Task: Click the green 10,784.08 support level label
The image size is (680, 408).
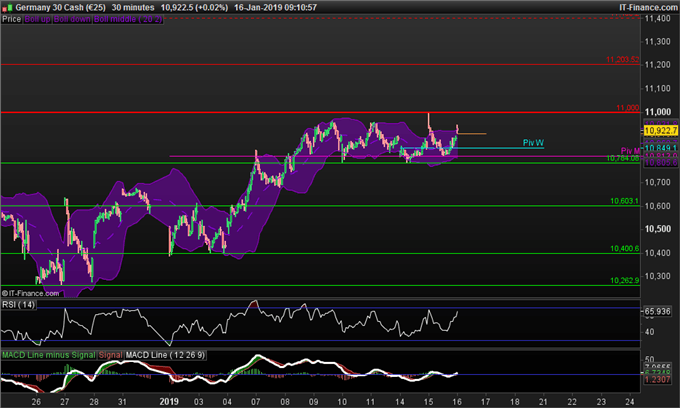Action: coord(623,158)
